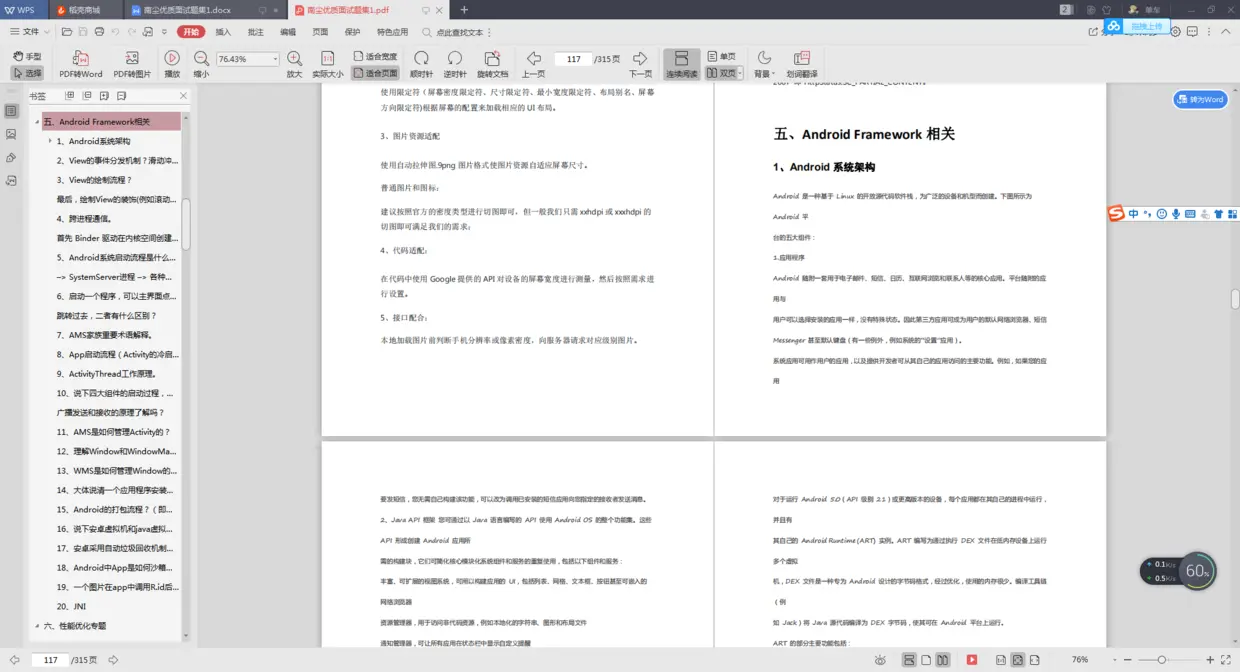Toggle continuous layout icon in status bar

click(x=909, y=660)
